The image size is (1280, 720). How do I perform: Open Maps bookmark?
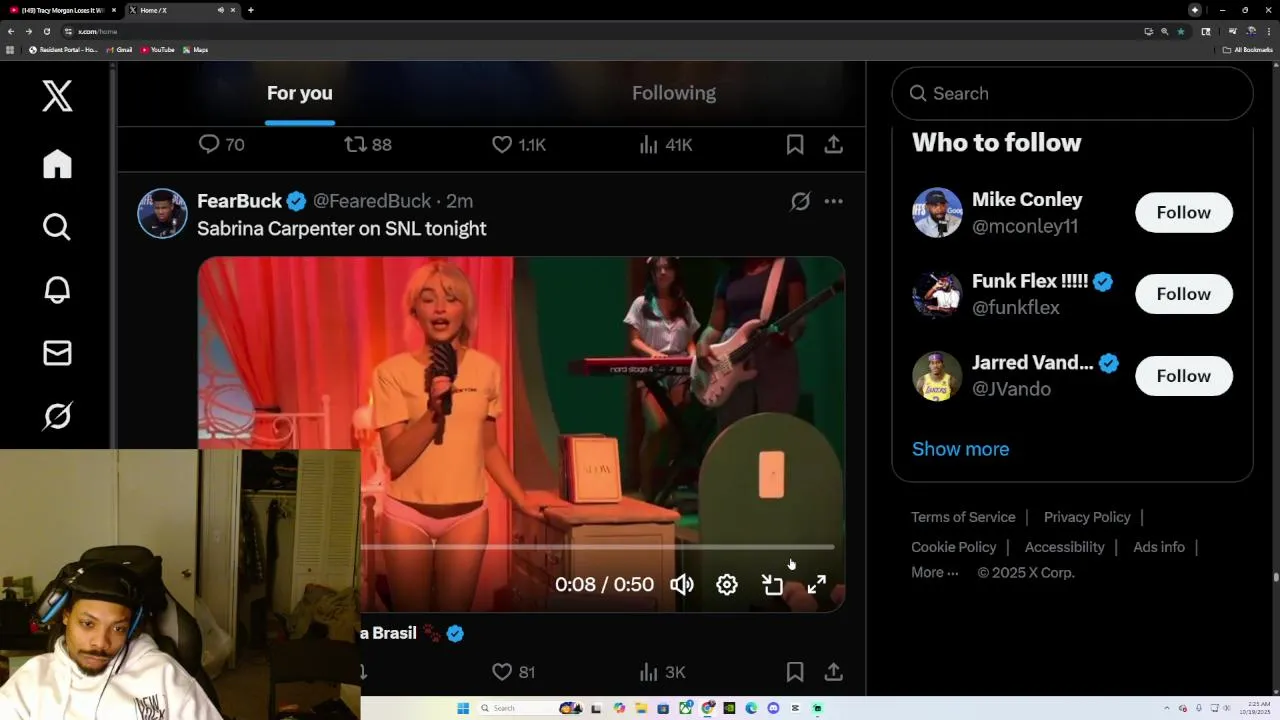195,50
